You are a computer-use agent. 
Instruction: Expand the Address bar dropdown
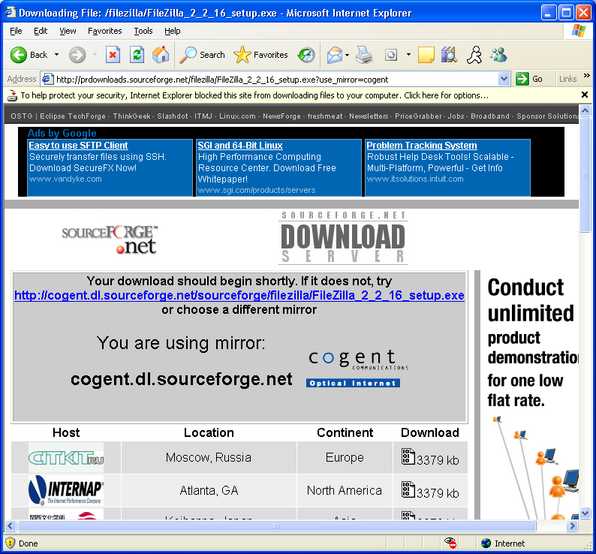point(504,79)
